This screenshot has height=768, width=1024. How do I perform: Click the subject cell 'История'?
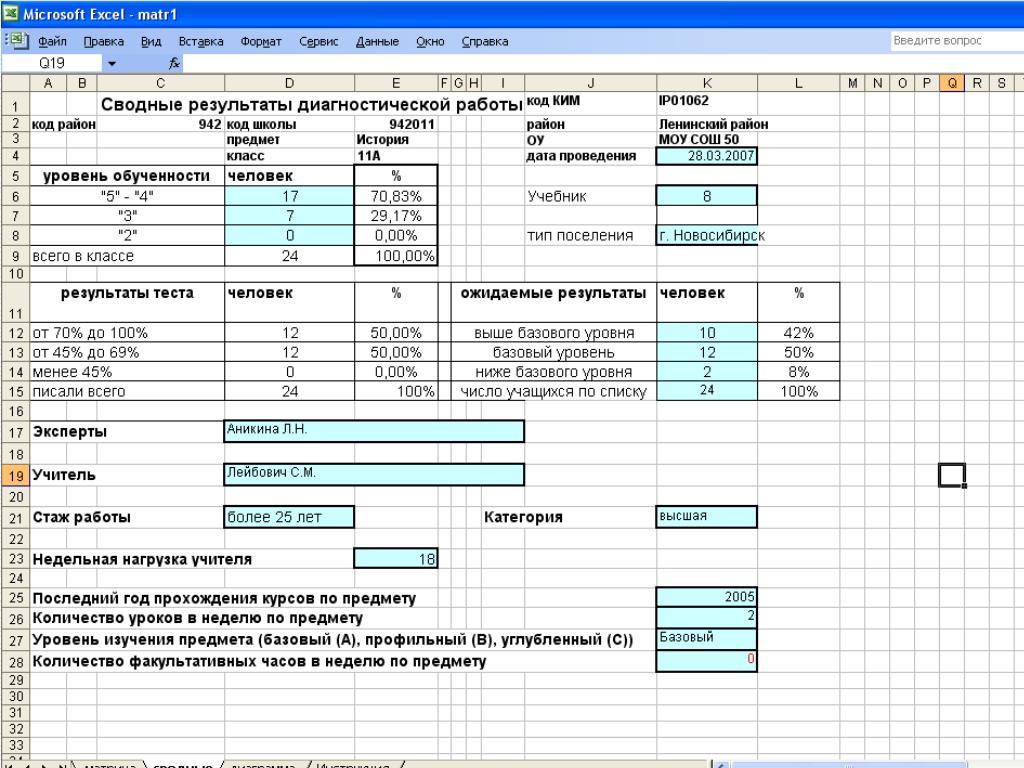(x=396, y=139)
